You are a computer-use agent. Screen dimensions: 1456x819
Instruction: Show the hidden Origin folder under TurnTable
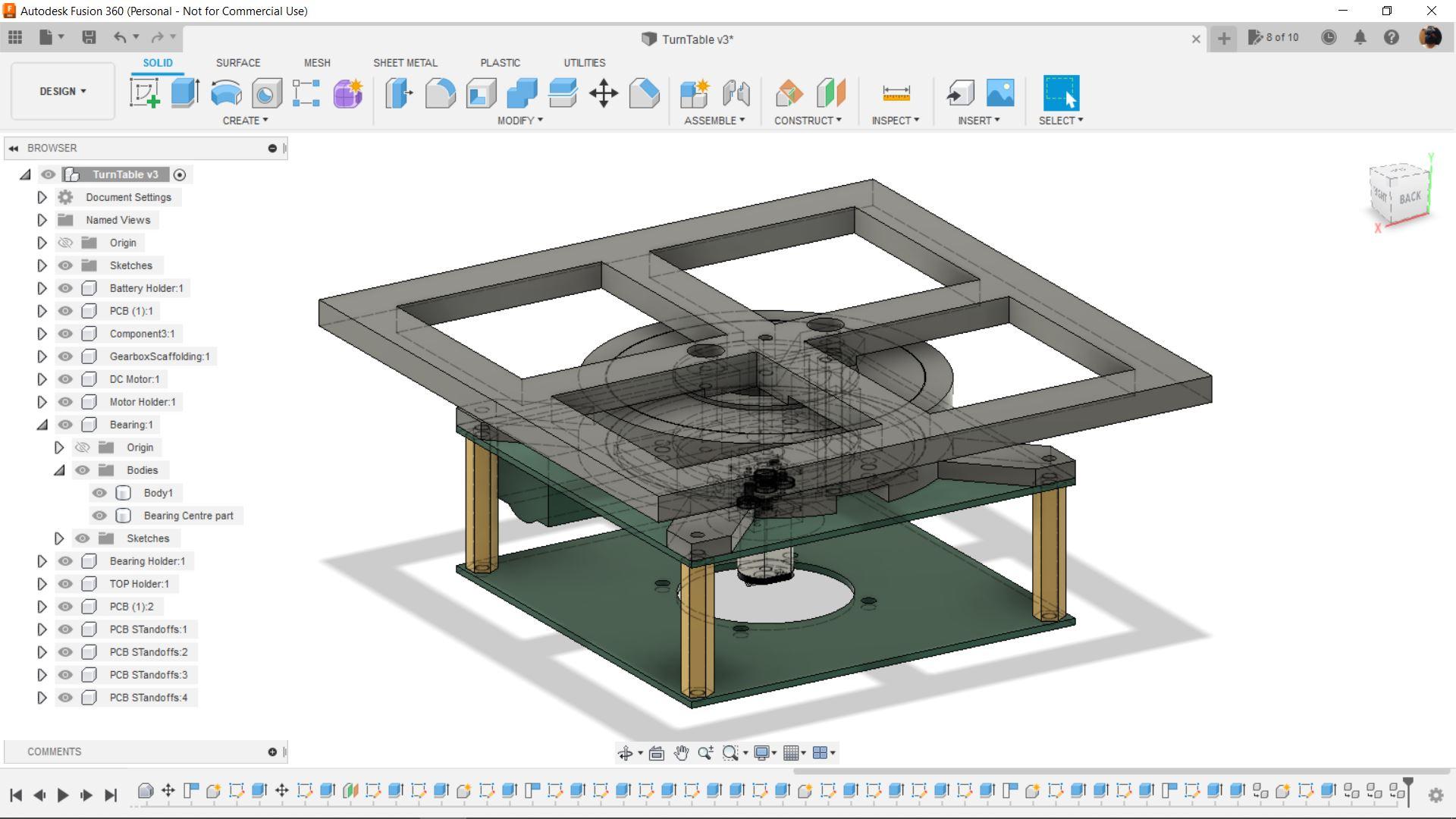[x=65, y=243]
